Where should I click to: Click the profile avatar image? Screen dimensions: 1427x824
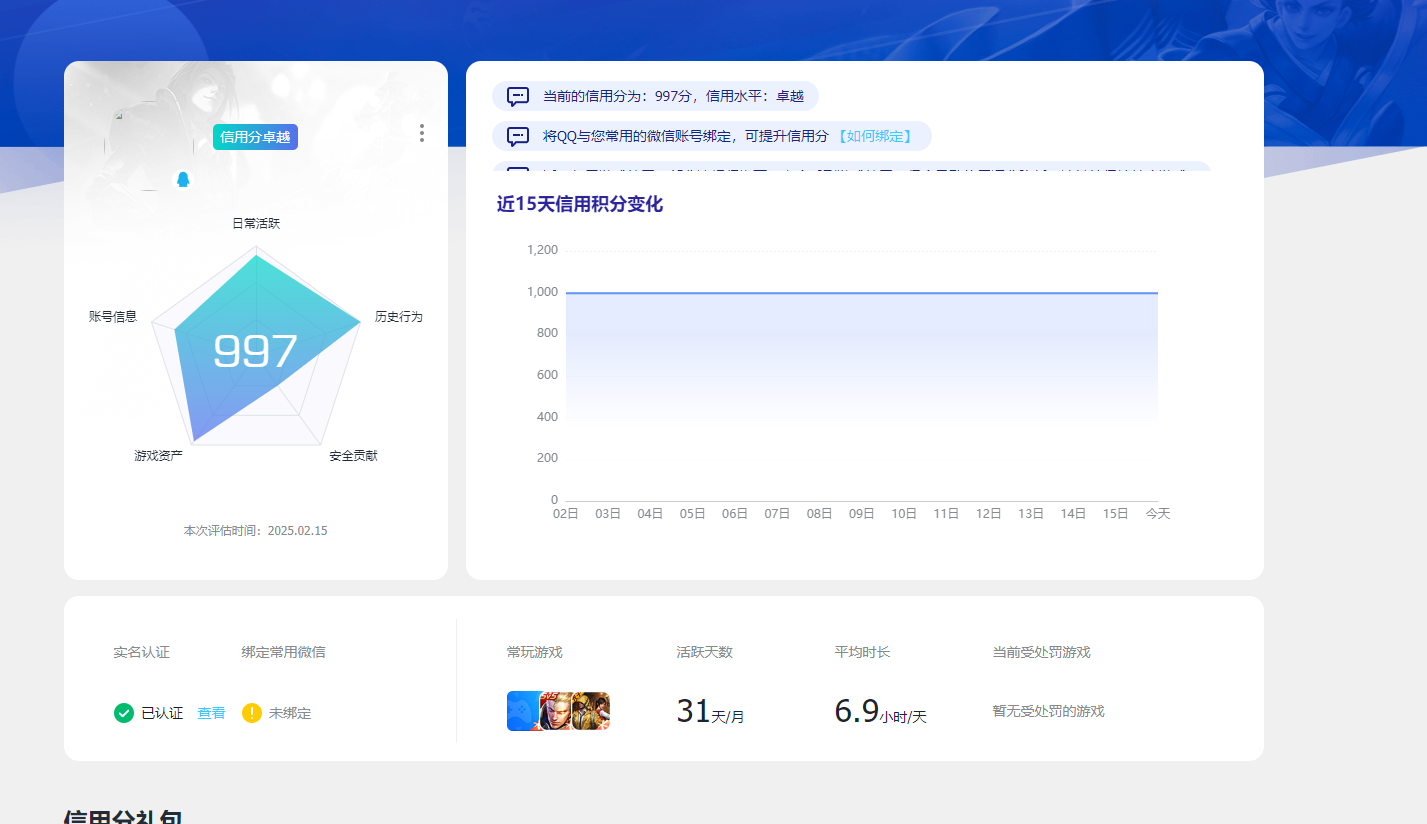[149, 147]
